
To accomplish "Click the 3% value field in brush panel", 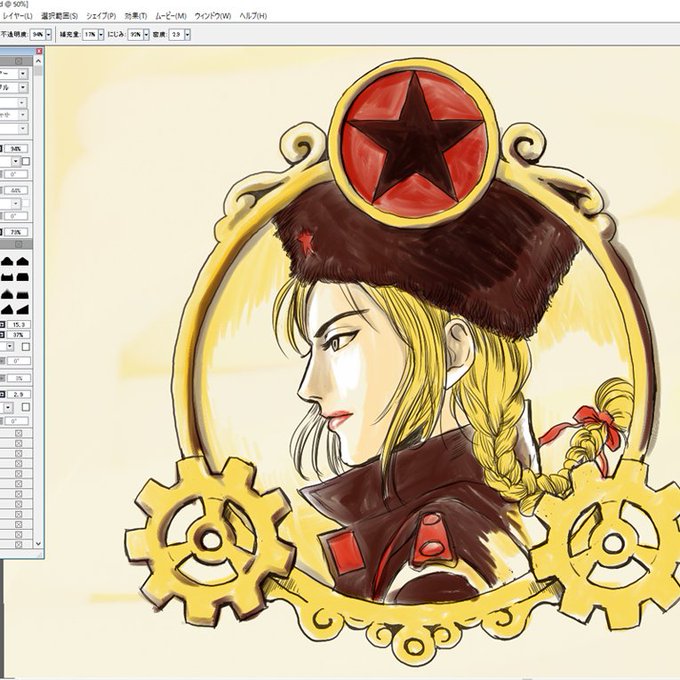I will click(19, 378).
